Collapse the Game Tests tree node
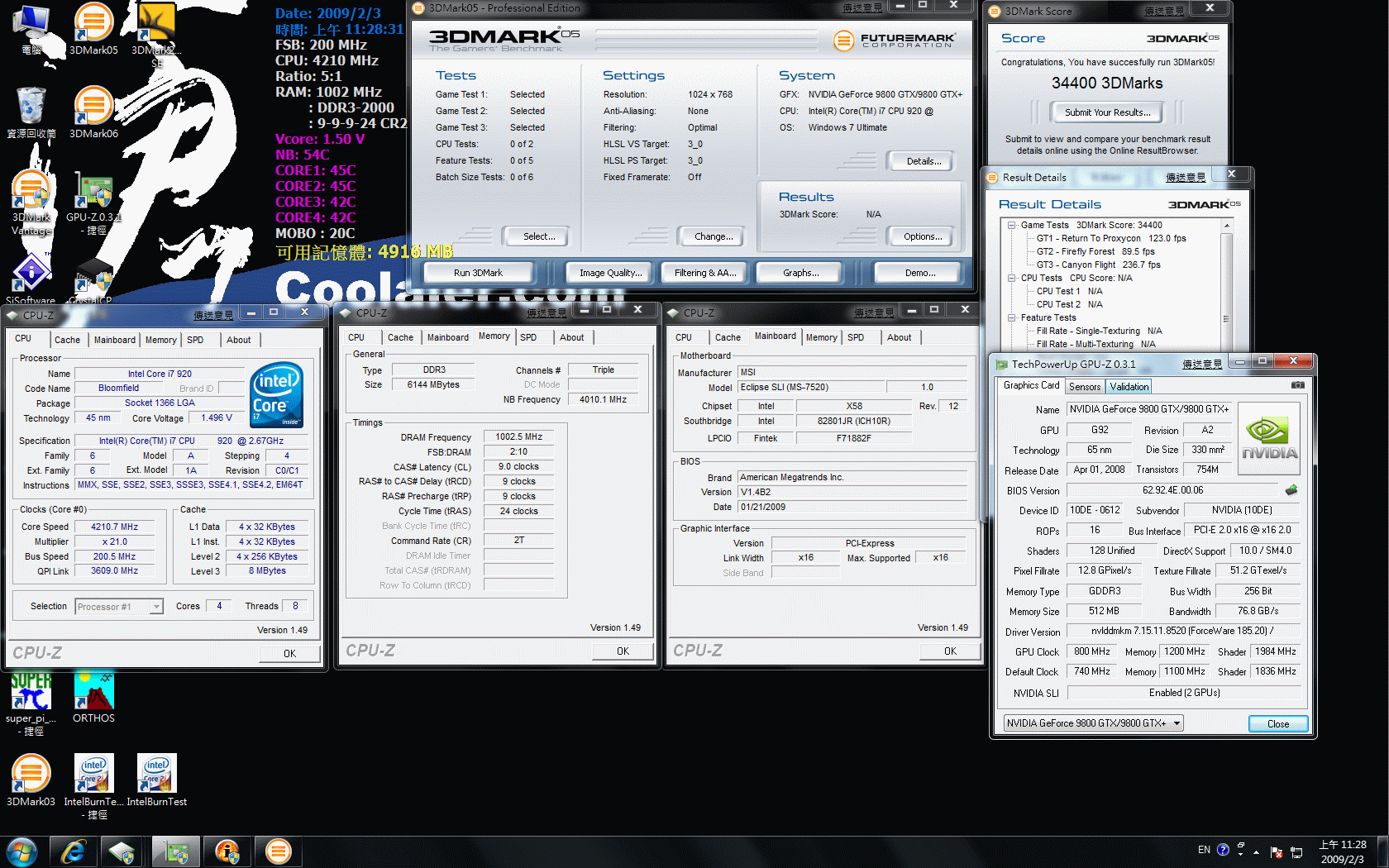Screen dimensions: 1389x868 [x=1011, y=225]
